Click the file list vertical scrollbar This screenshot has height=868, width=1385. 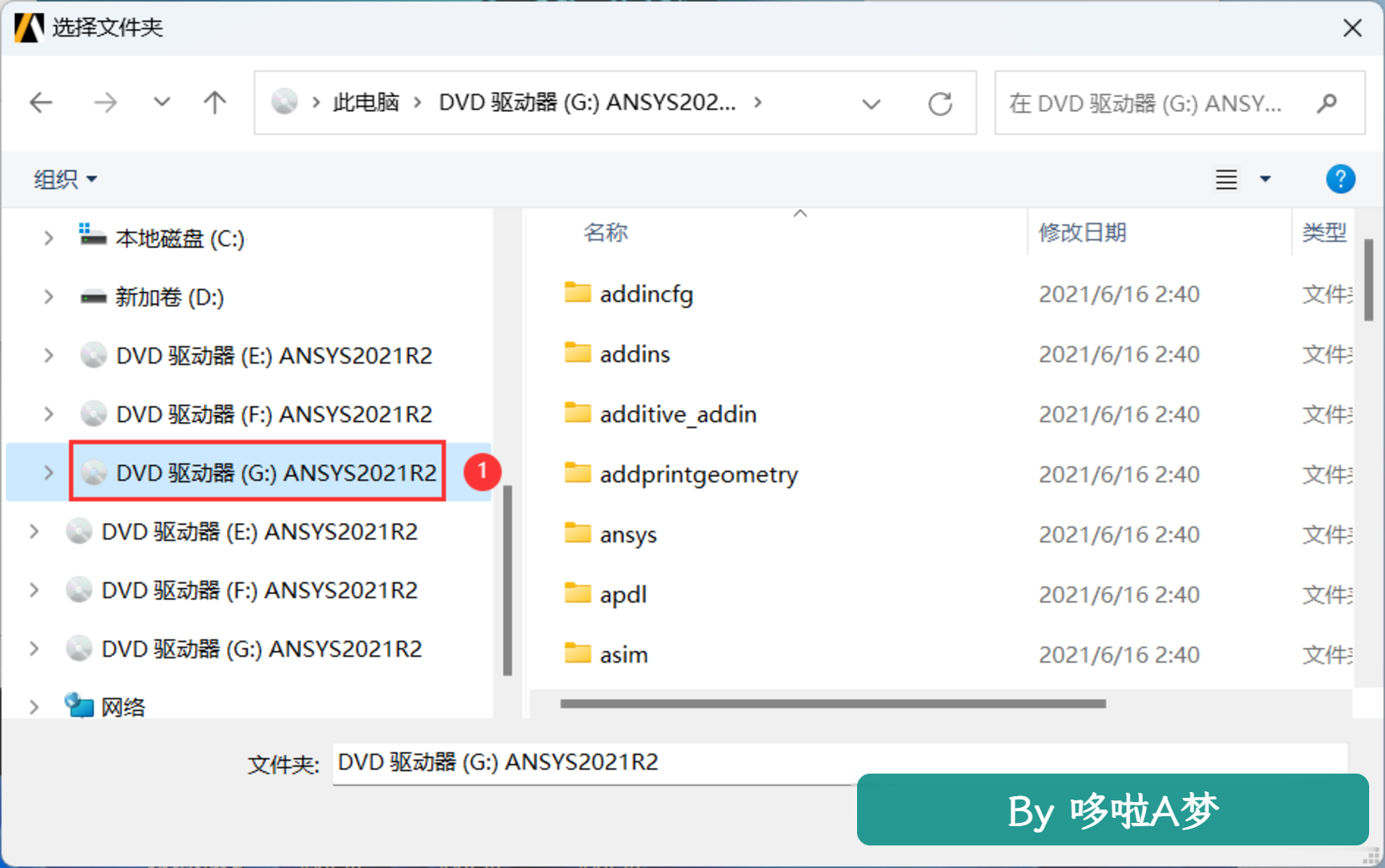[x=1368, y=280]
